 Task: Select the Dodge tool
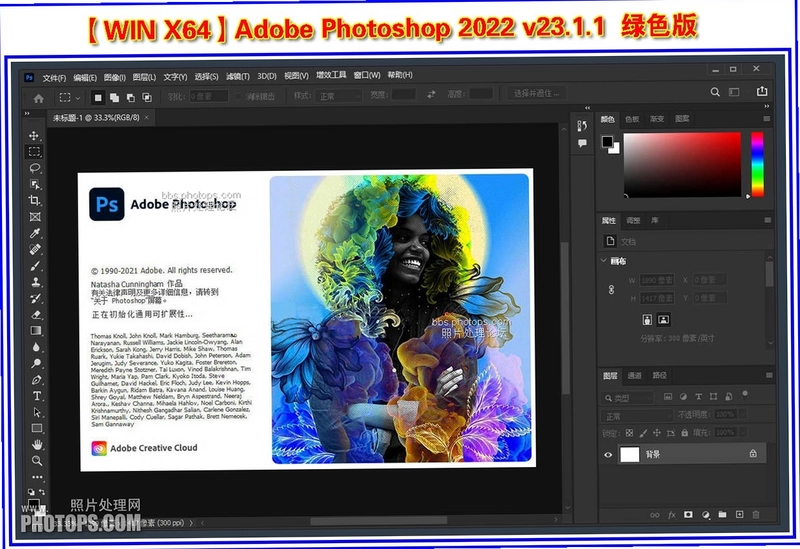click(x=36, y=363)
